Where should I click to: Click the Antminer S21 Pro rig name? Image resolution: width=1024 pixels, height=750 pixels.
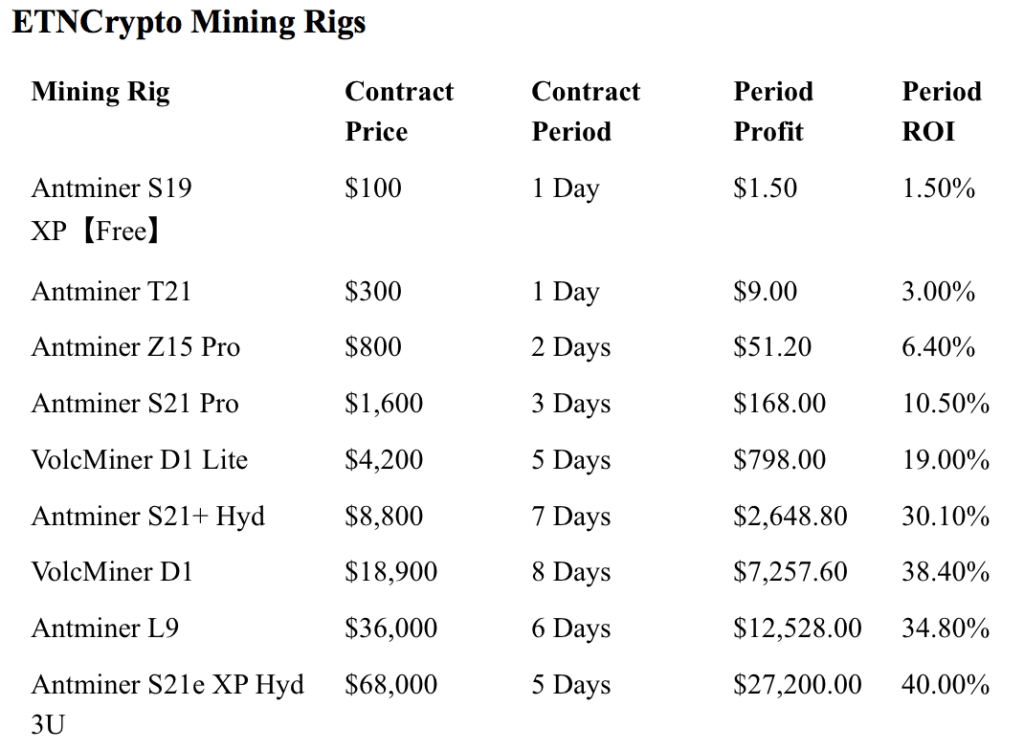135,404
